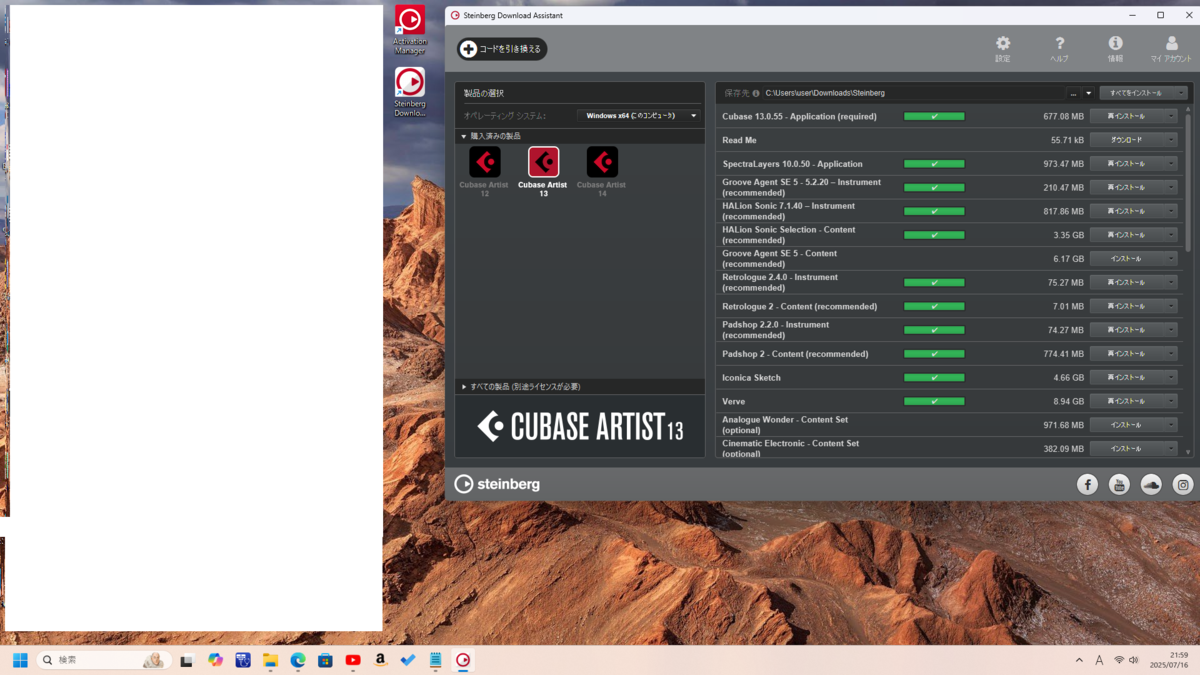
Task: Click the green progress bar for Groove Agent SE 5 Instrument
Action: [934, 188]
